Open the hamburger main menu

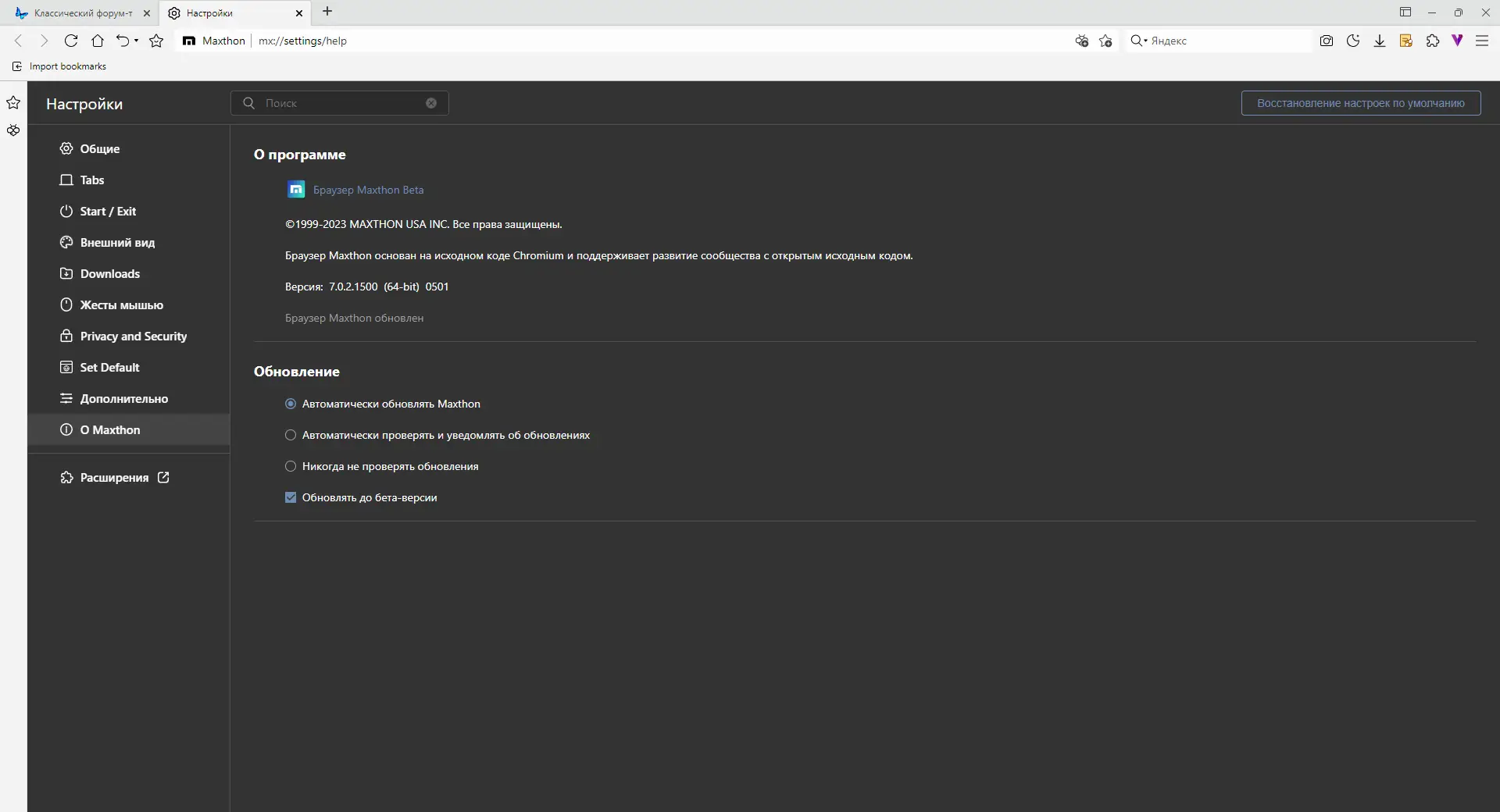pyautogui.click(x=1482, y=41)
